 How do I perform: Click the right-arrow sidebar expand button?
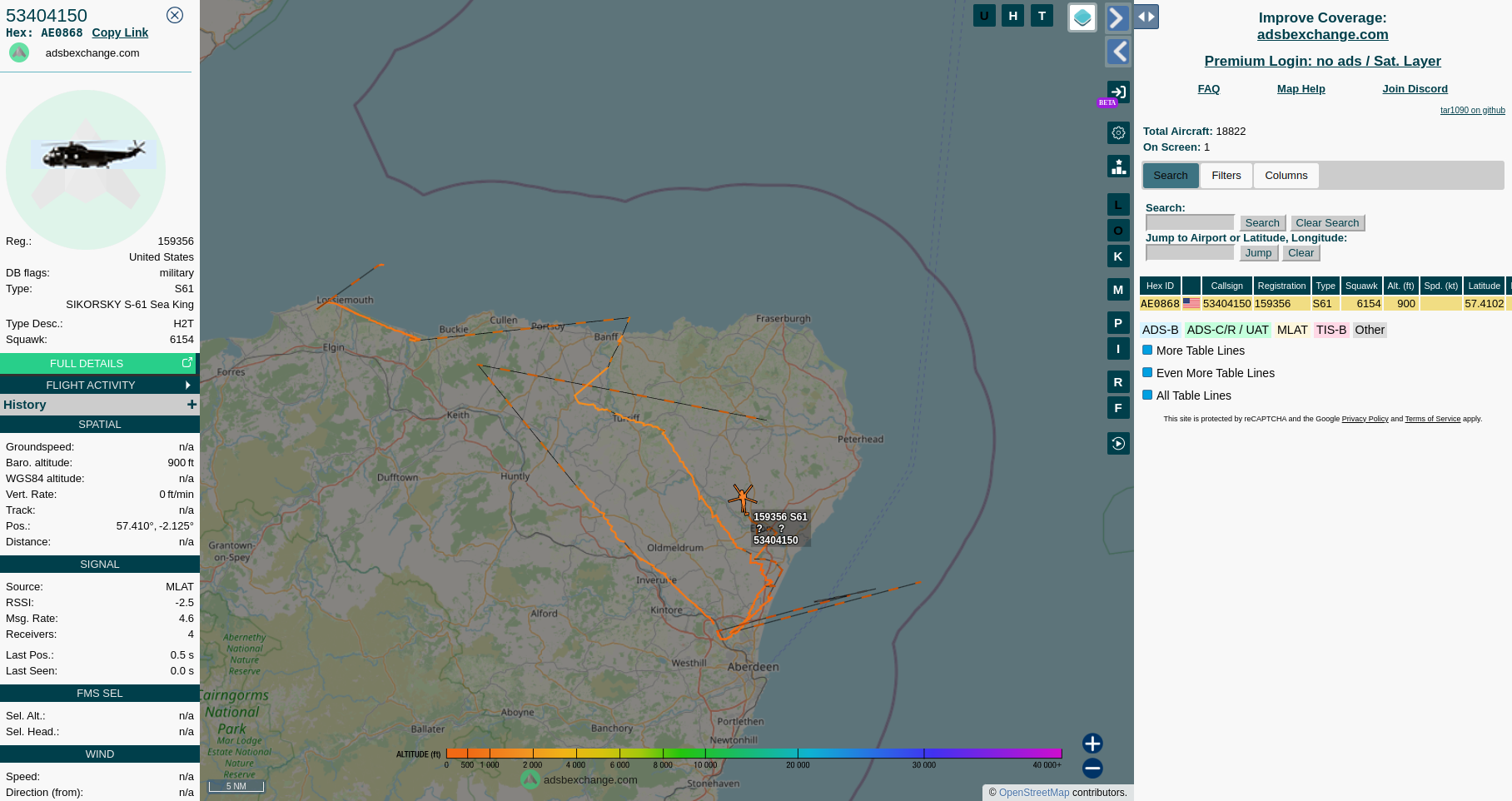(1118, 18)
